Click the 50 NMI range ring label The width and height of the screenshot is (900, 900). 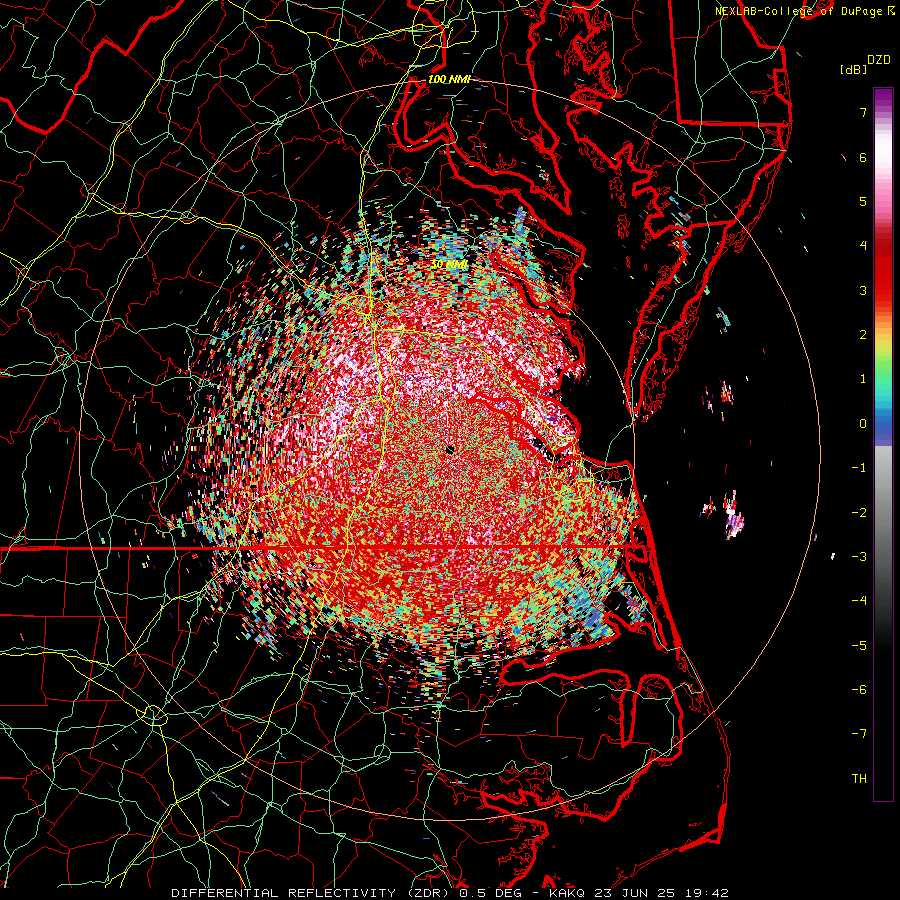[449, 265]
